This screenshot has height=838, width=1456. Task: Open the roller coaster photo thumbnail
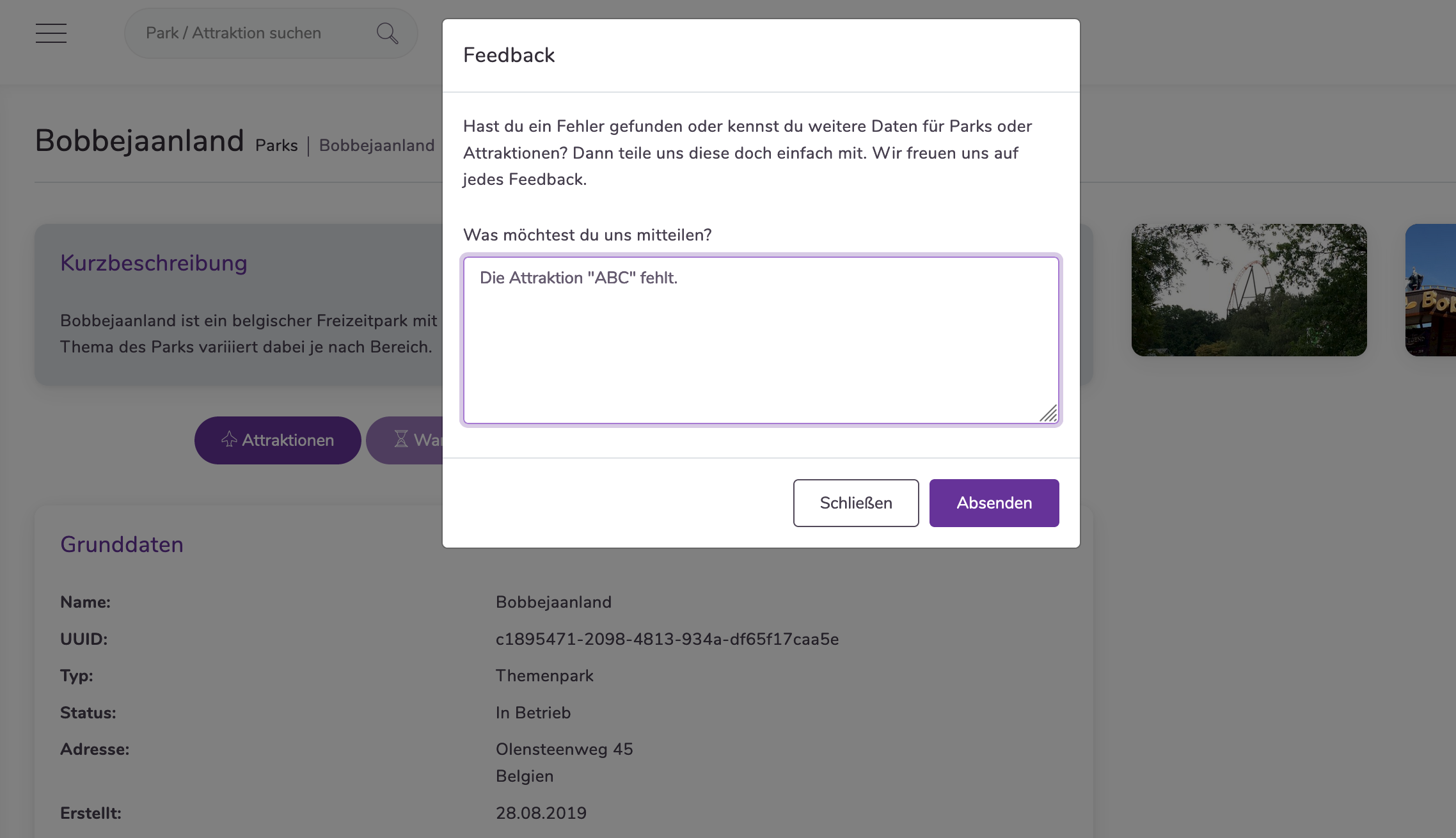[1249, 290]
